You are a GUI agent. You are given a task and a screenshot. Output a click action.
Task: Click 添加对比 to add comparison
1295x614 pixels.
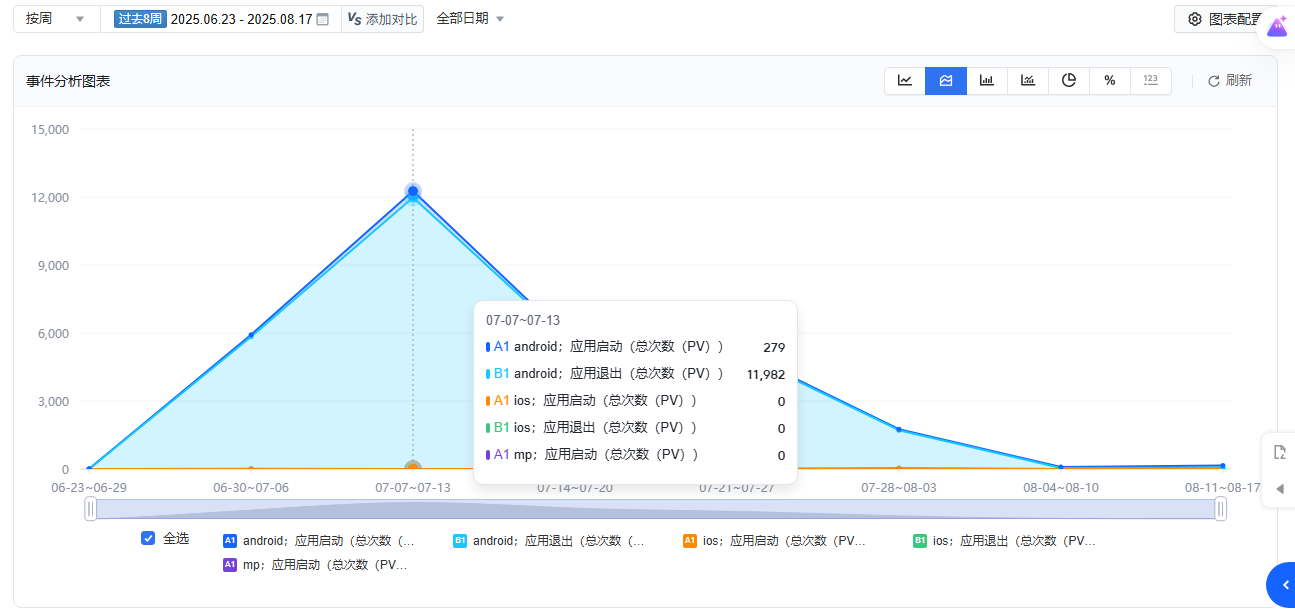(382, 19)
